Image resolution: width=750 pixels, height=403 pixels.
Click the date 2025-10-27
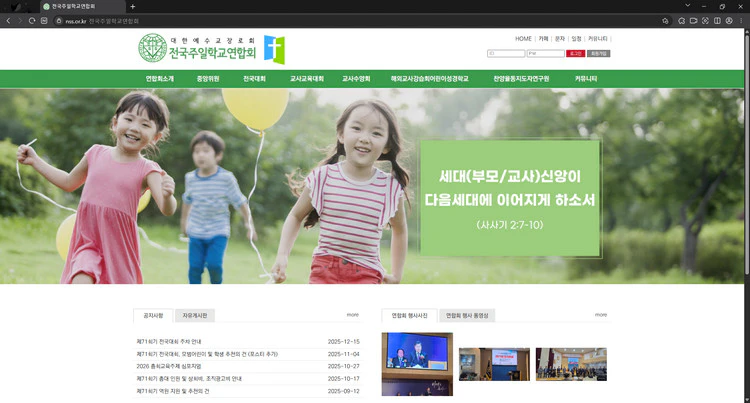point(343,367)
